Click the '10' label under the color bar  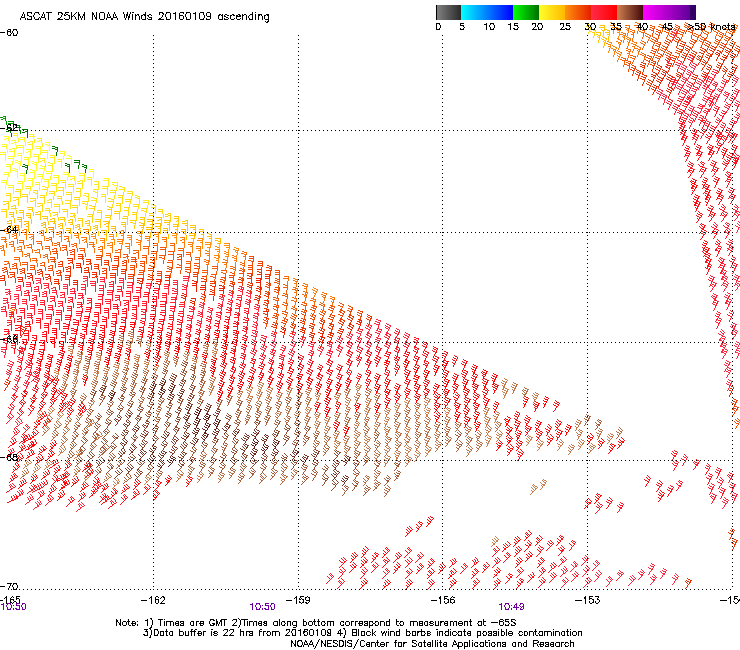(x=489, y=27)
